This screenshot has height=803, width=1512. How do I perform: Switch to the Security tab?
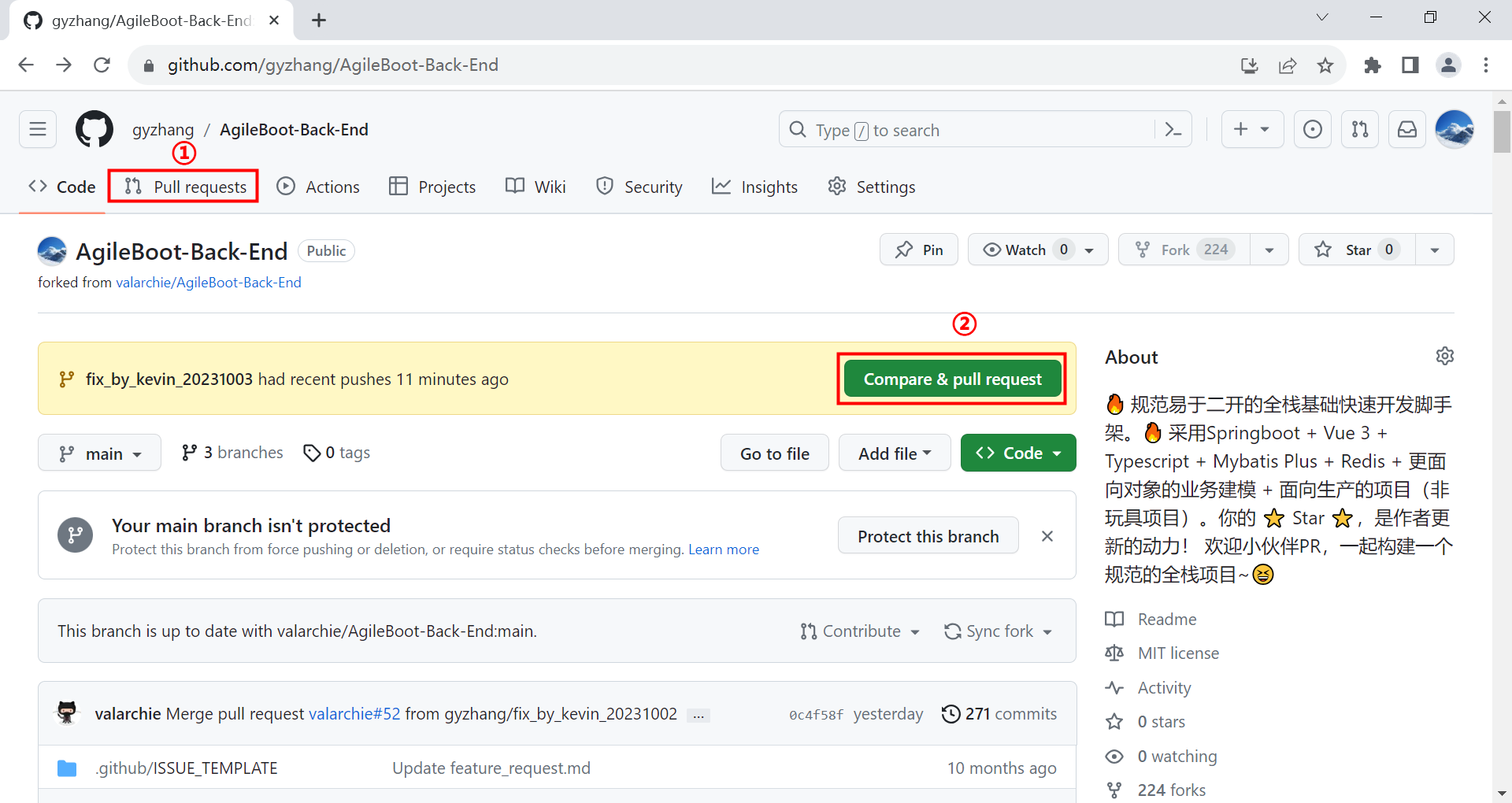(639, 187)
